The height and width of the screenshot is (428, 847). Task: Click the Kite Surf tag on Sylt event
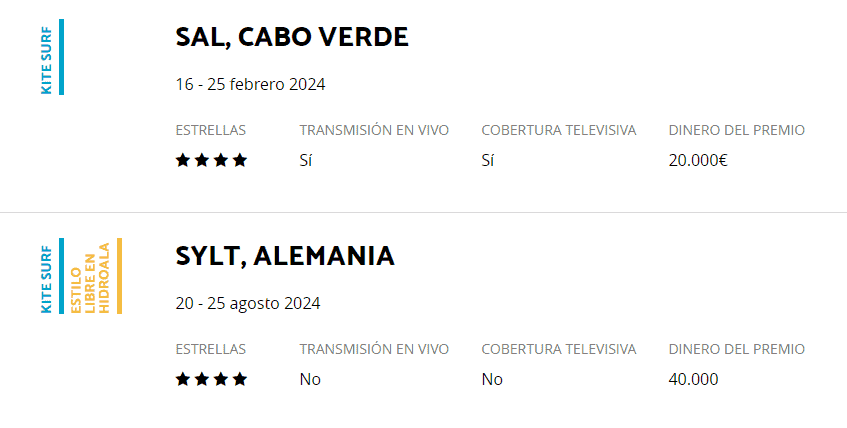coord(46,279)
